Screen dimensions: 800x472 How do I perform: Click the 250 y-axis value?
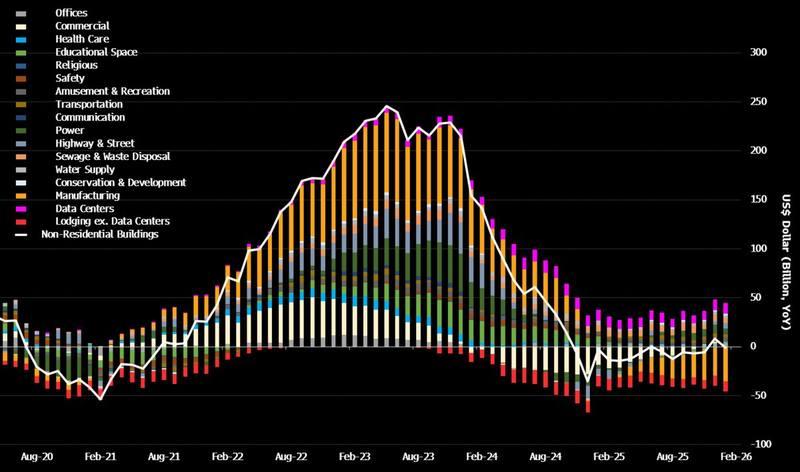(758, 102)
